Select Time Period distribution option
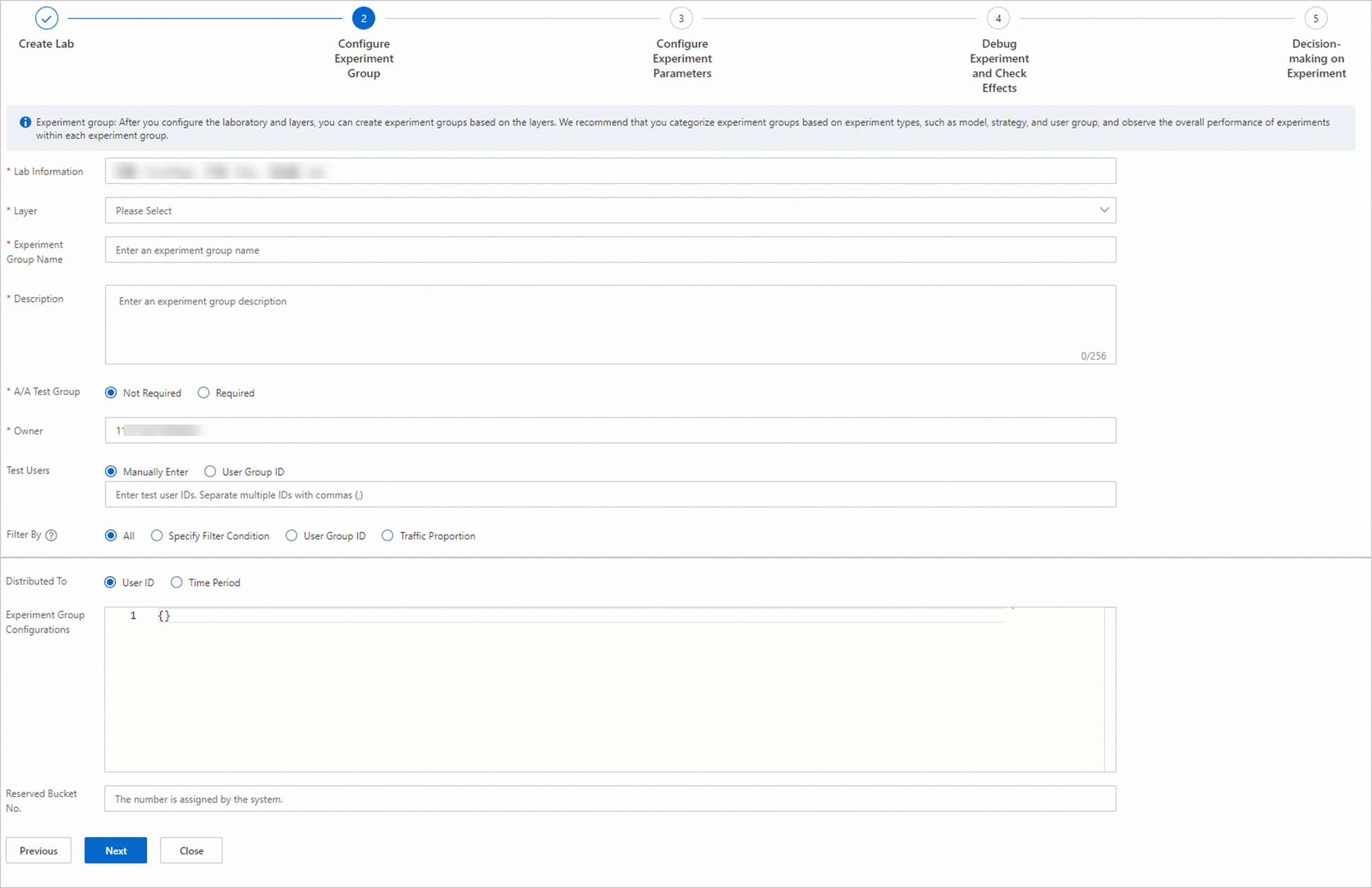Screen dimensions: 1372x888 (x=177, y=582)
